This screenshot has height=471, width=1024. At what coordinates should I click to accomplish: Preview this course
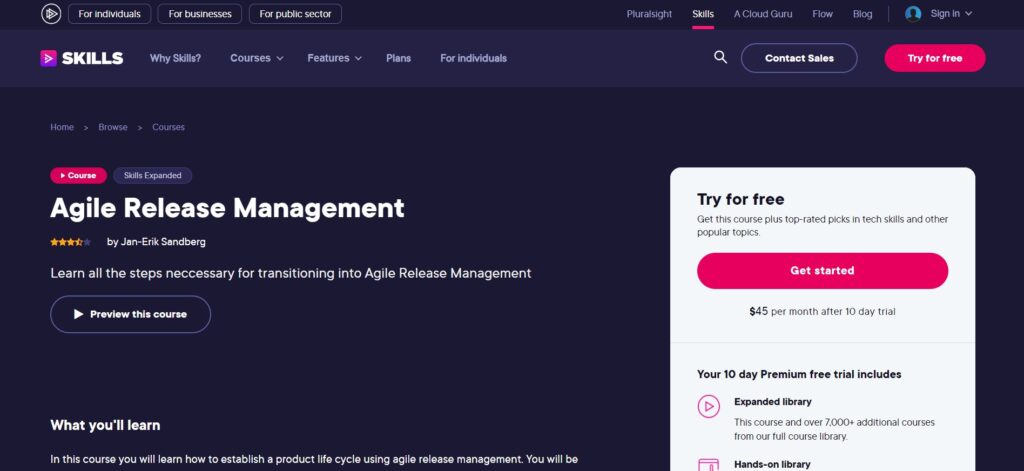(x=131, y=314)
